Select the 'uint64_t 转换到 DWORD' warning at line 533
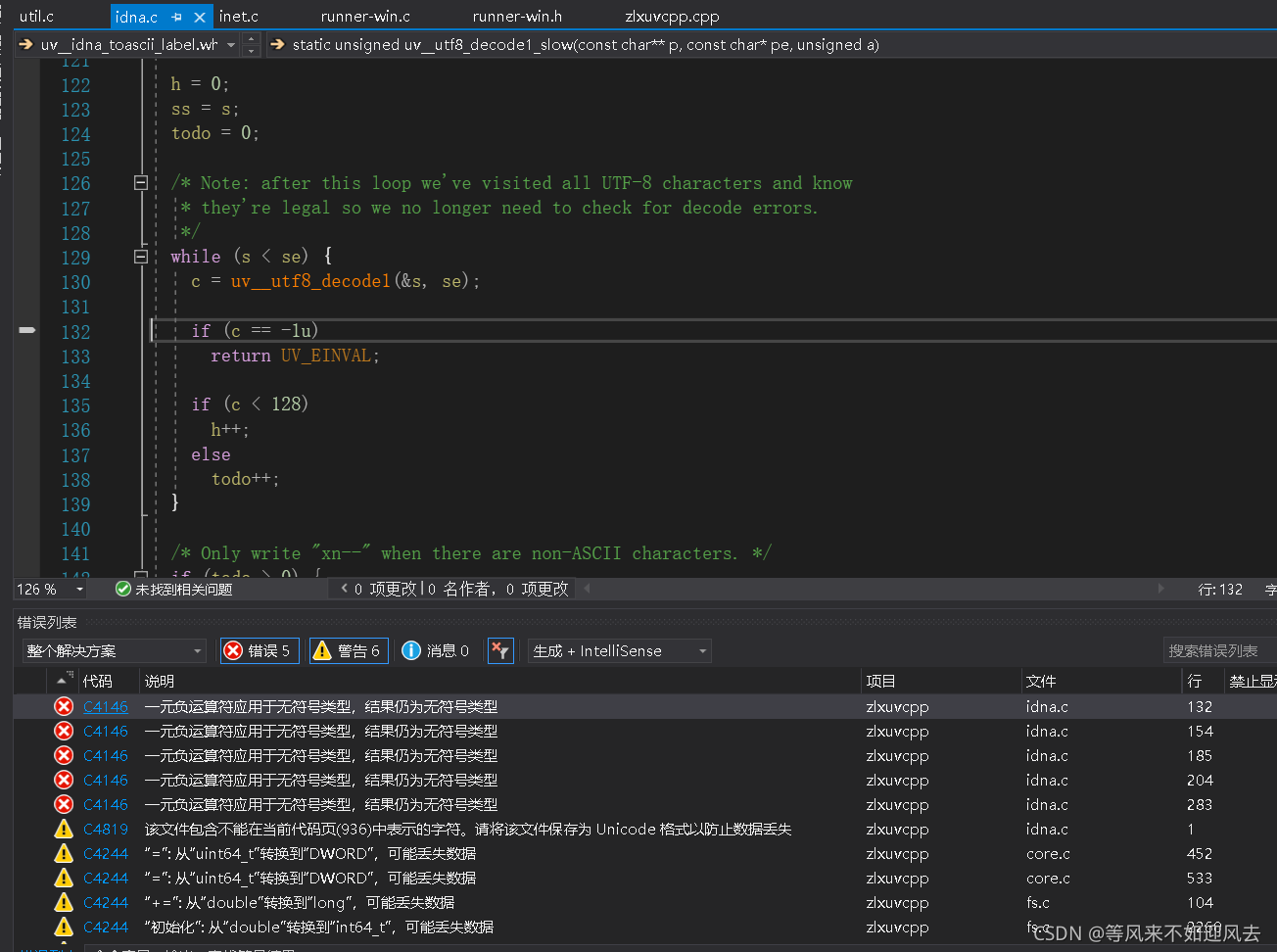Screen dimensions: 1277x952 (310, 878)
